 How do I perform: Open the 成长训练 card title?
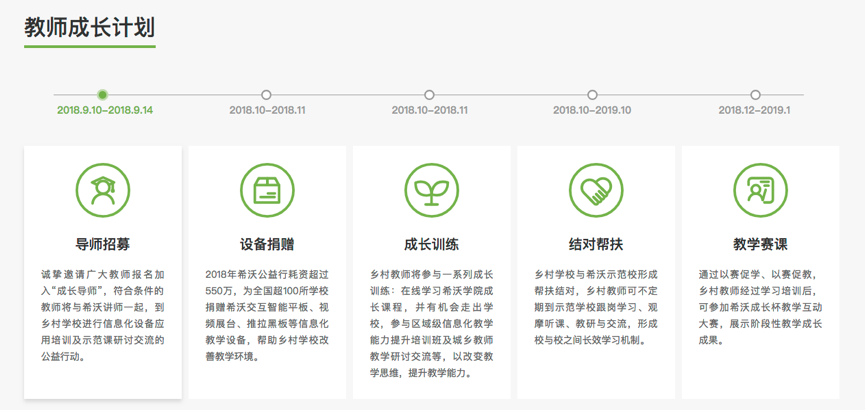(x=431, y=243)
